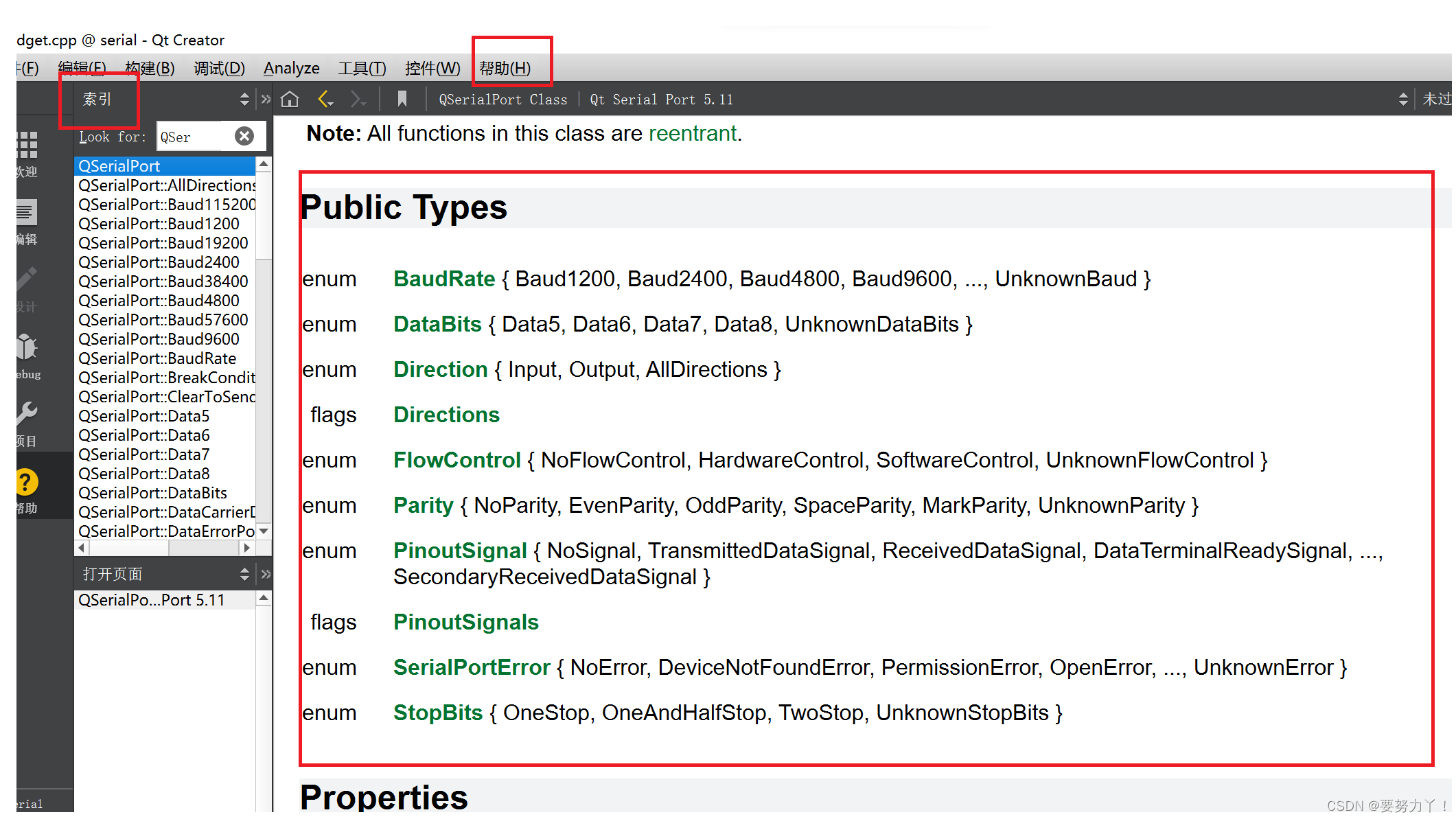Switch to Edit mode icon
Image resolution: width=1456 pixels, height=819 pixels.
27,212
